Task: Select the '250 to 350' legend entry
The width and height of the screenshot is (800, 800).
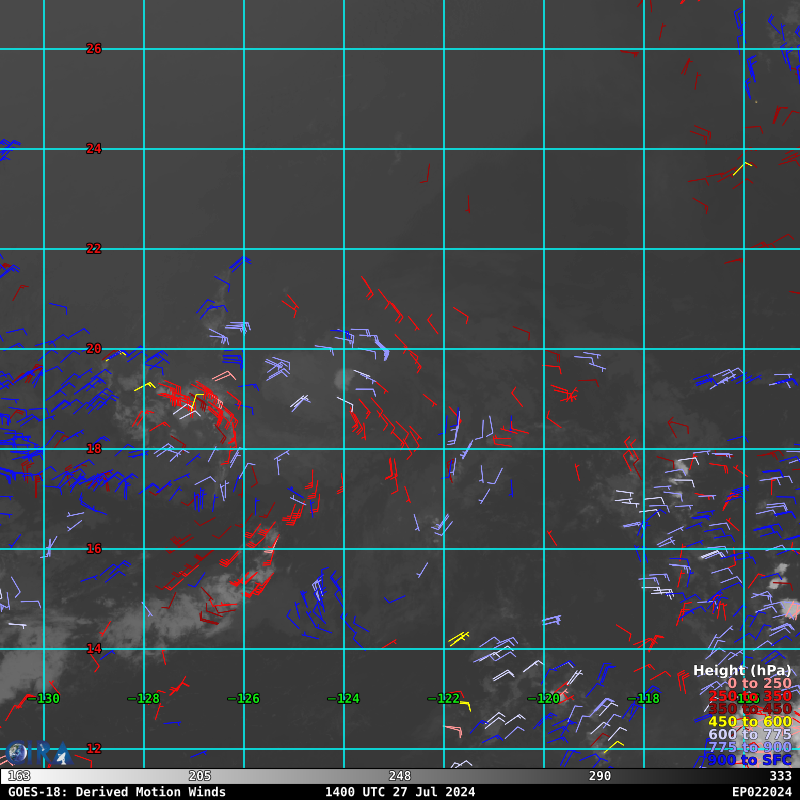Action: click(750, 696)
